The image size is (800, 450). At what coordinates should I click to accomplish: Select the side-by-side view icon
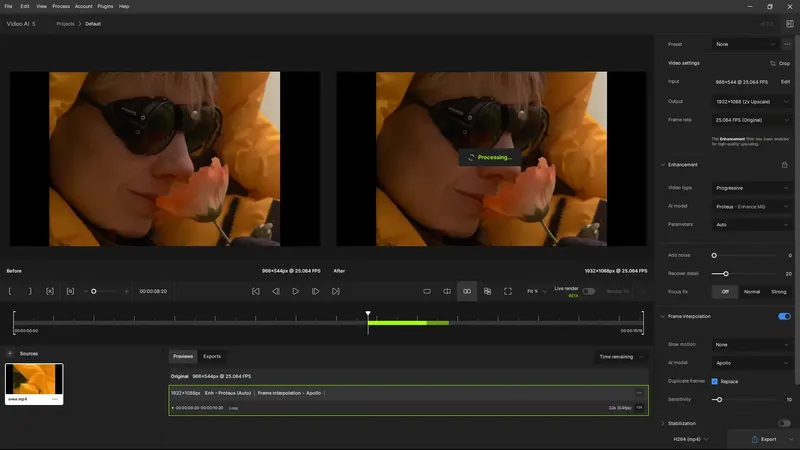(467, 291)
